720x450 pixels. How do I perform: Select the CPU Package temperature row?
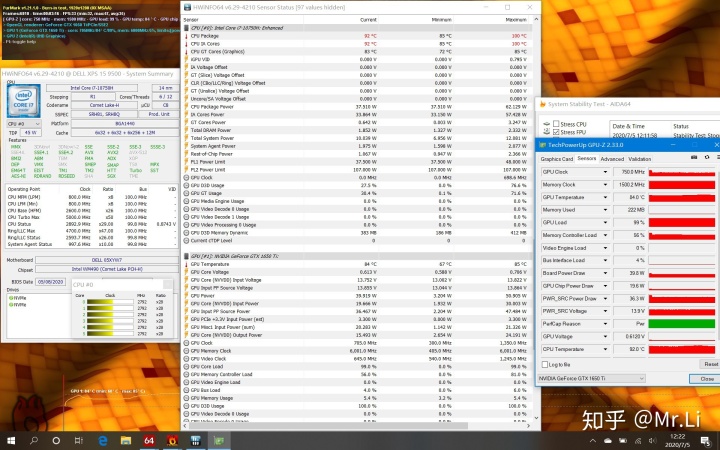(357, 36)
